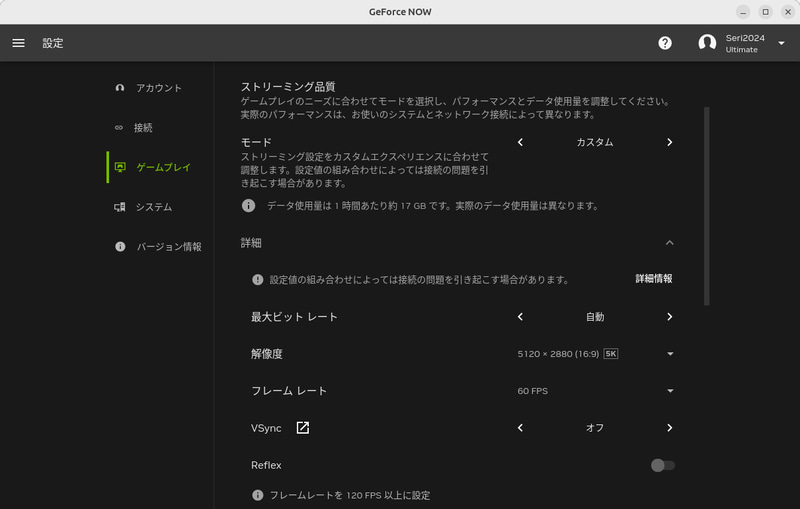Viewport: 800px width, 509px height.
Task: Click the user avatar icon
Action: tap(707, 43)
